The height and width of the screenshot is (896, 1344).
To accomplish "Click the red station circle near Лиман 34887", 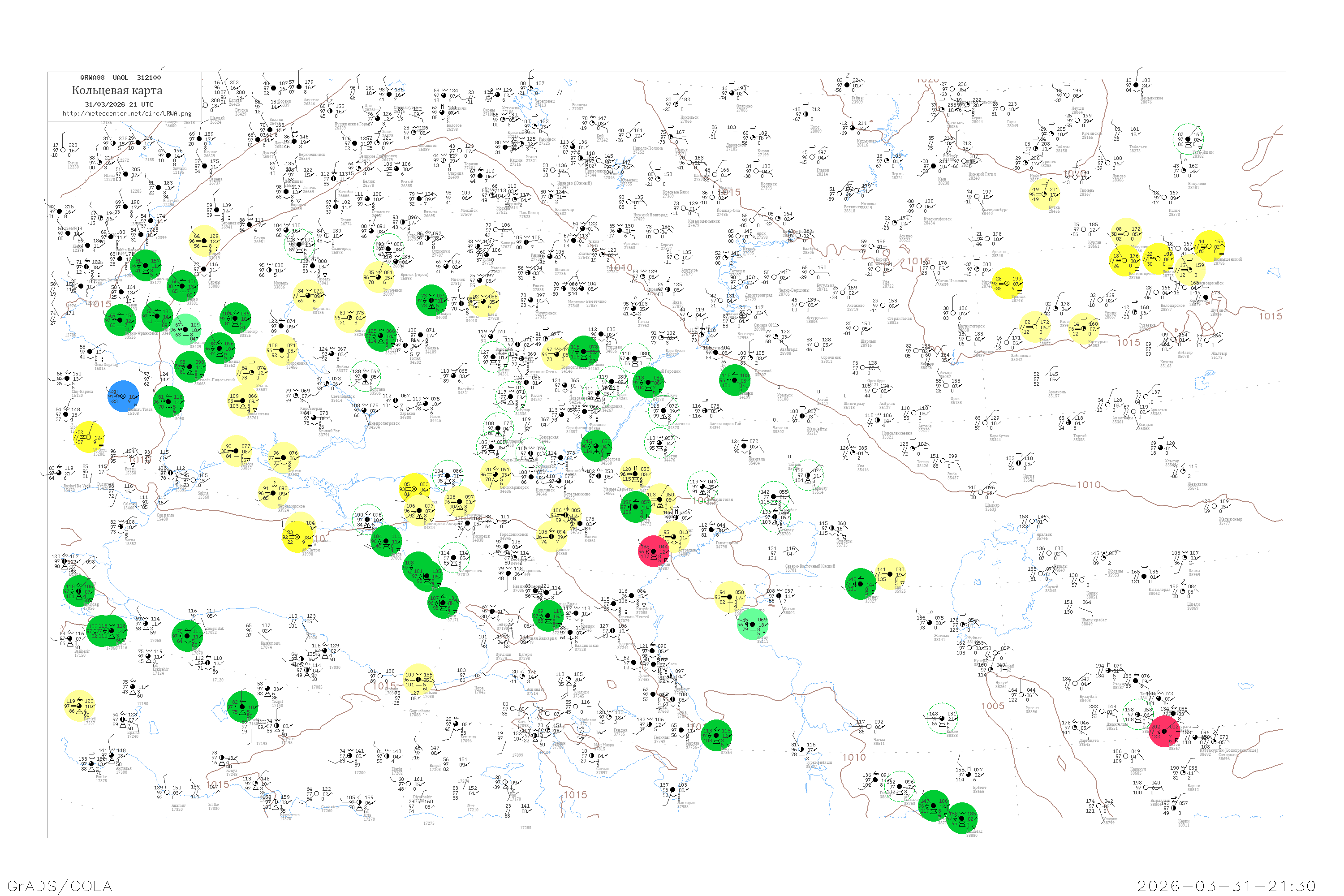I will [x=654, y=551].
